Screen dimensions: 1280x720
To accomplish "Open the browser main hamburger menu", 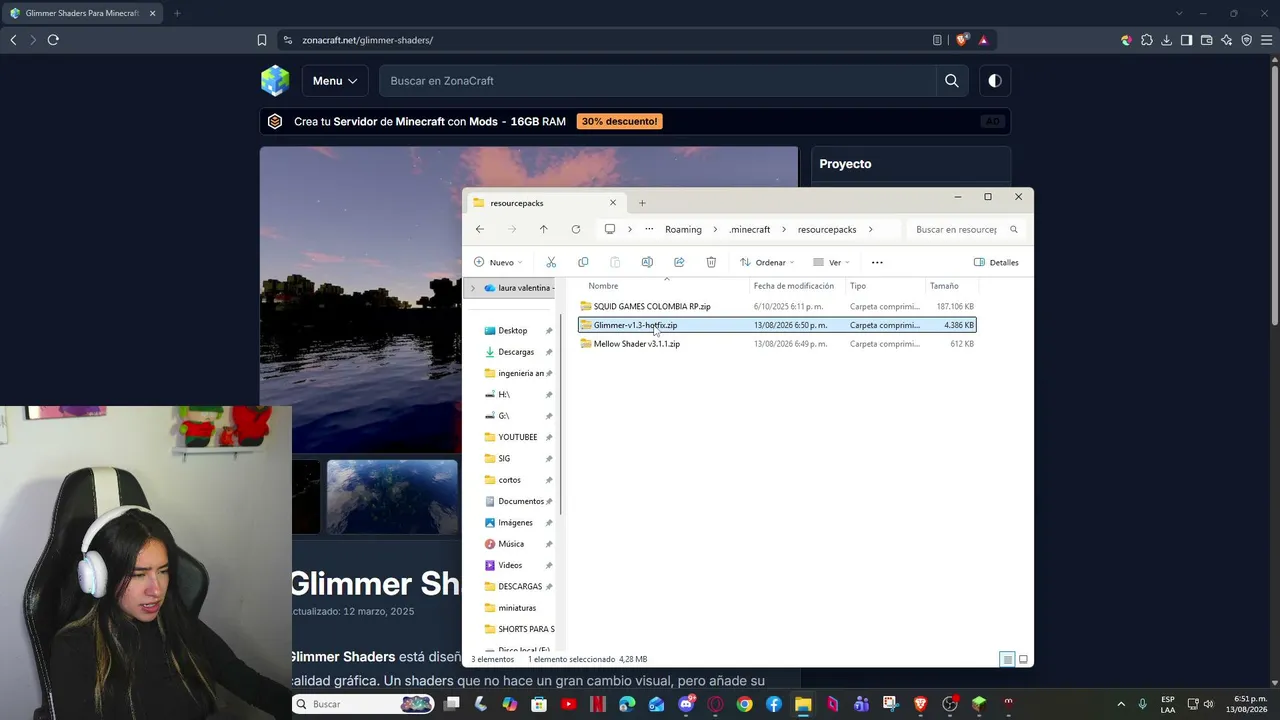I will coord(1266,40).
